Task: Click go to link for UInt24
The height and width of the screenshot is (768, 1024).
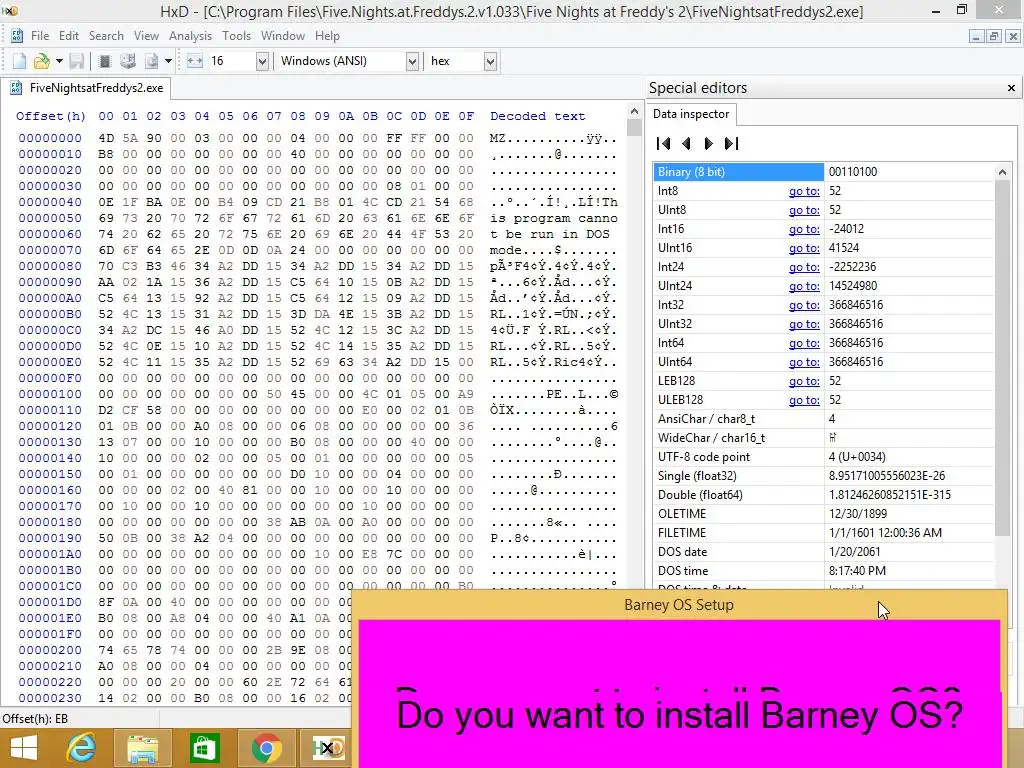Action: (804, 285)
